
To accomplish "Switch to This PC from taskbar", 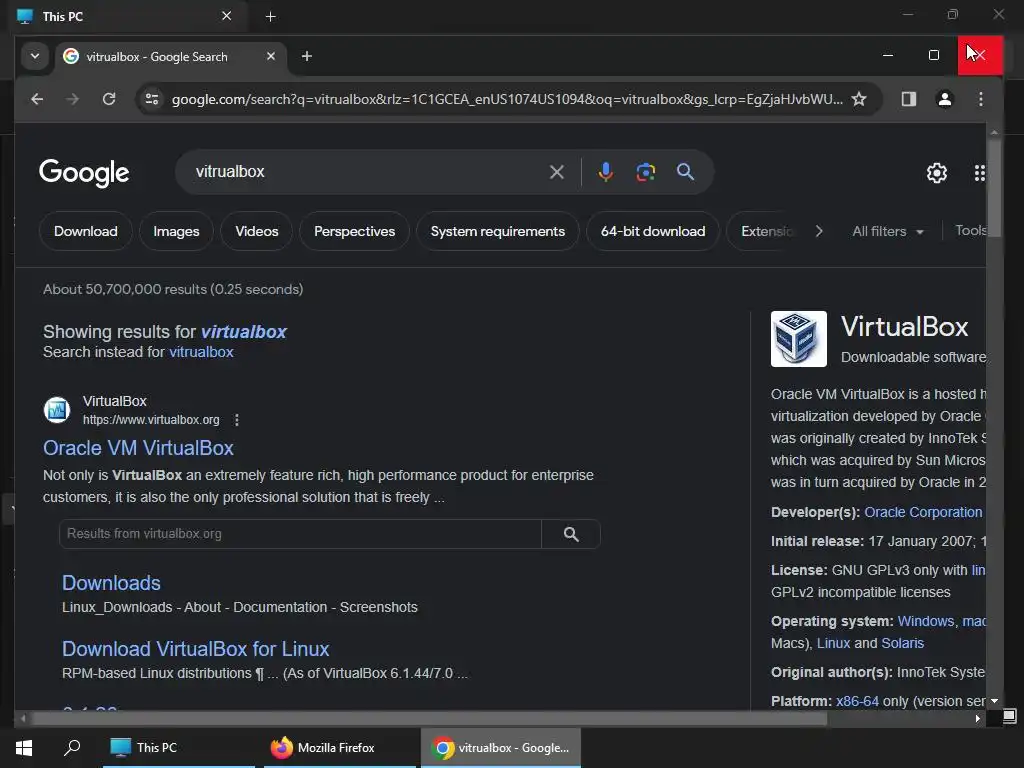I will tap(178, 748).
